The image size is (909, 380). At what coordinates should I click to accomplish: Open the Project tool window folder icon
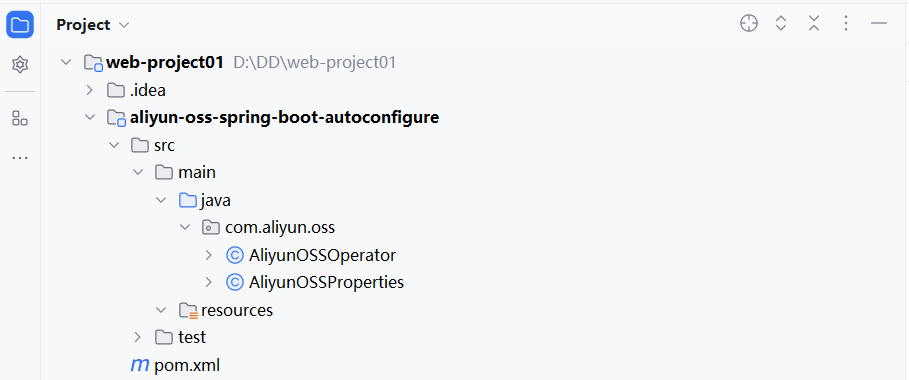(20, 25)
